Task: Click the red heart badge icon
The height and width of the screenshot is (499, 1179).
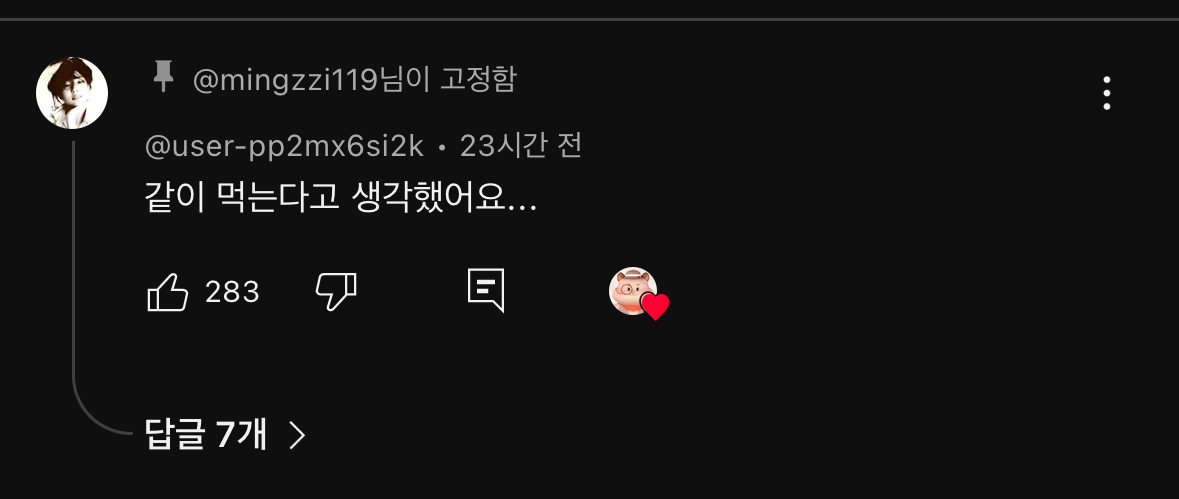Action: [655, 307]
